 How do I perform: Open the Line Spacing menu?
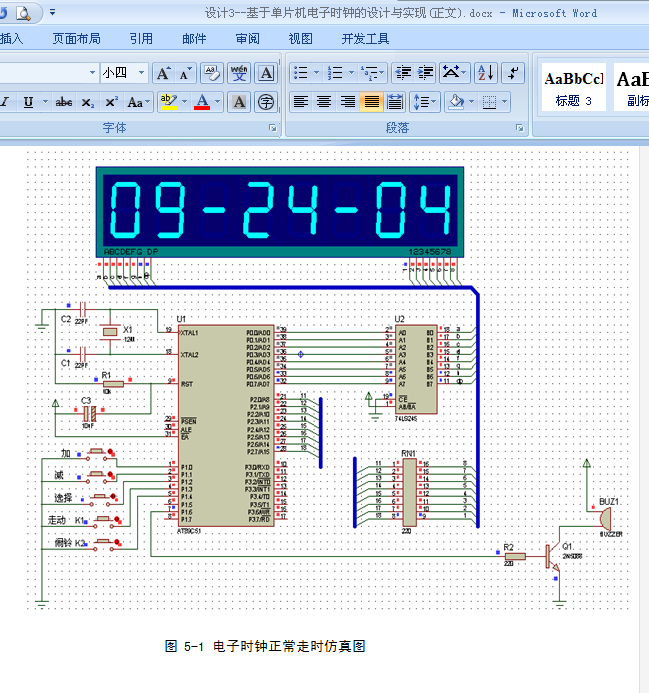[425, 103]
